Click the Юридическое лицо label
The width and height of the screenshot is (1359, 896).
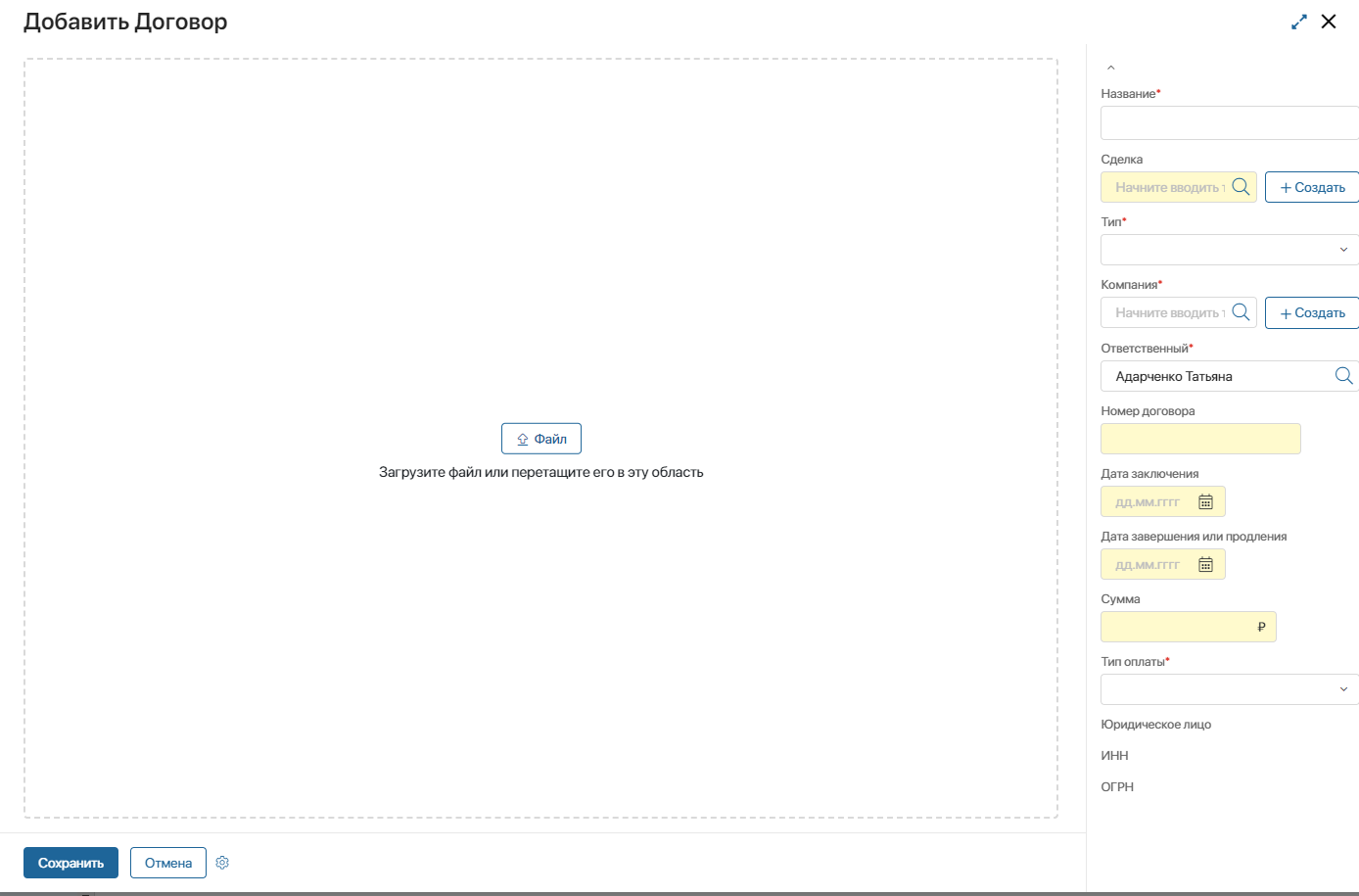[x=1156, y=725]
